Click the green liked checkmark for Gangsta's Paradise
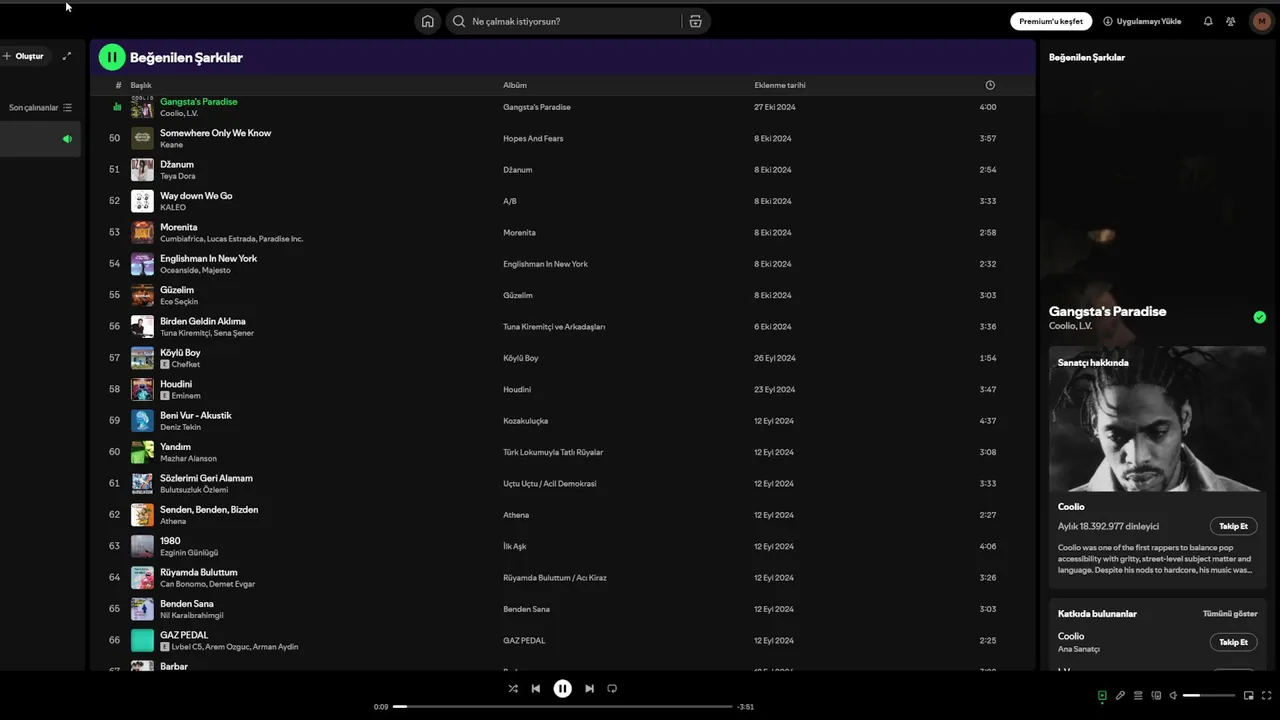 point(1259,317)
